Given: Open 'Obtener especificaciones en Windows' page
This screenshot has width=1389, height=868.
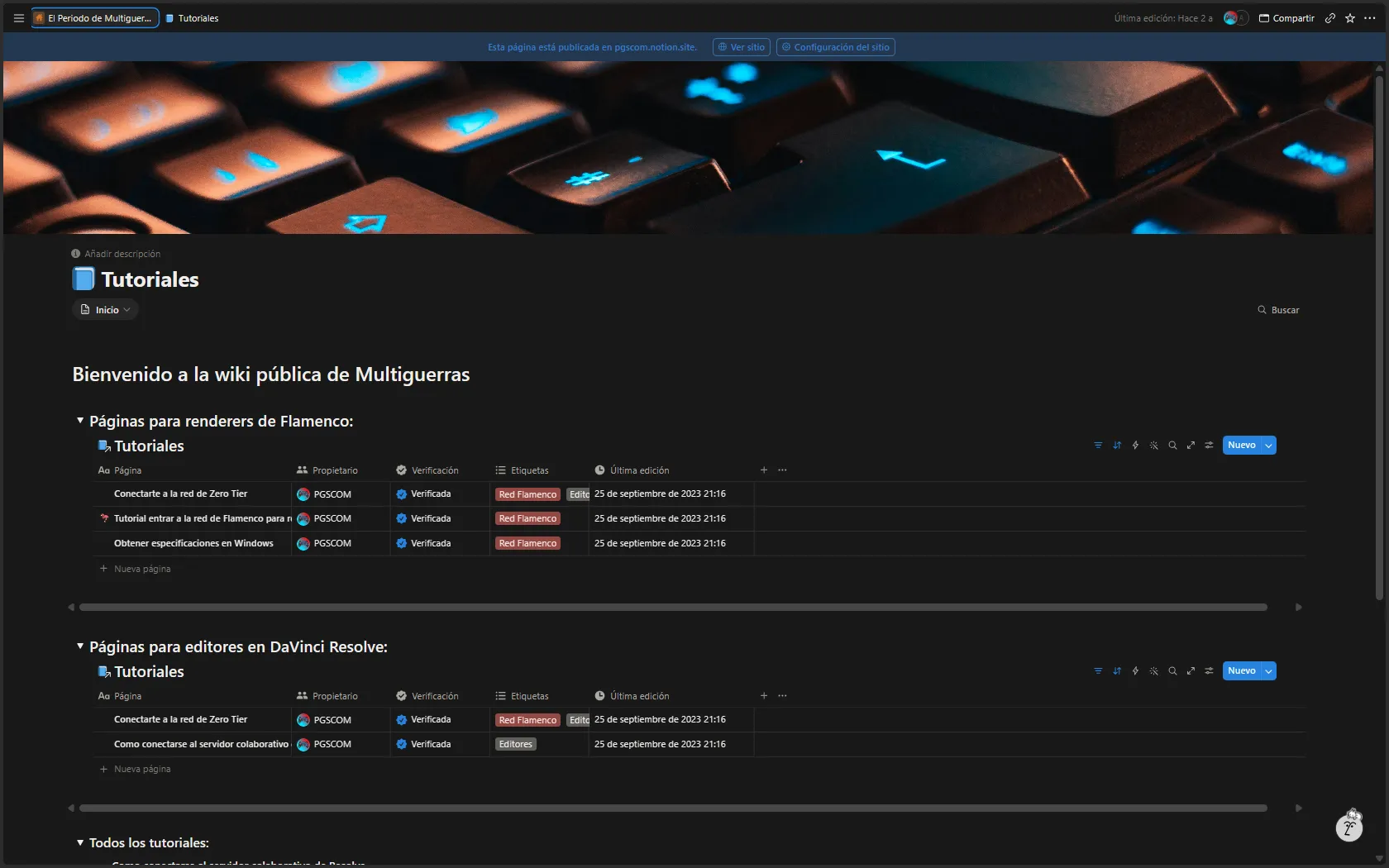Looking at the screenshot, I should [193, 543].
